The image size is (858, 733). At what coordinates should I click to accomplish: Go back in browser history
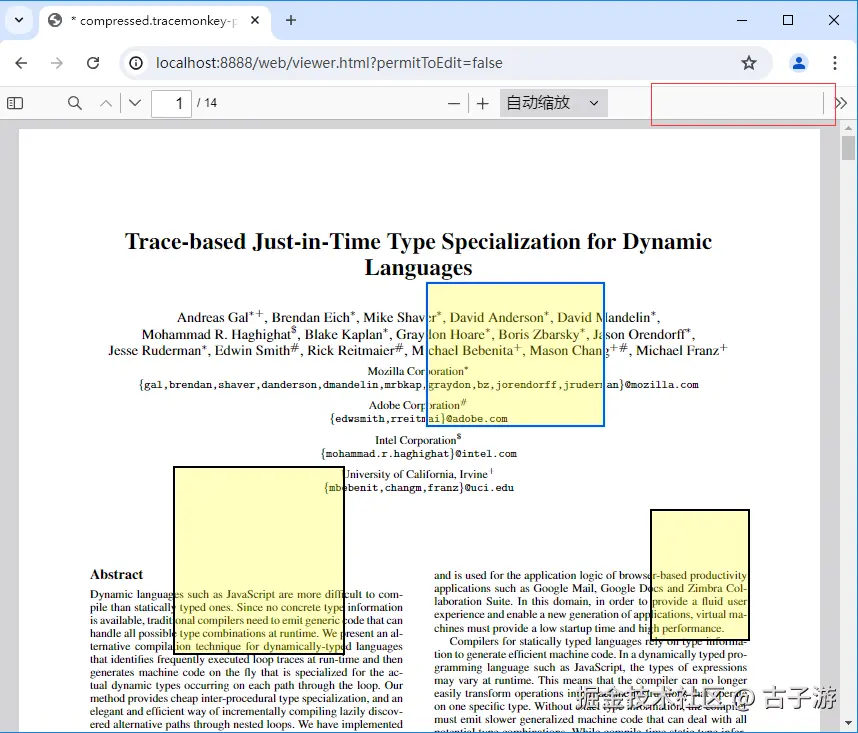click(21, 63)
